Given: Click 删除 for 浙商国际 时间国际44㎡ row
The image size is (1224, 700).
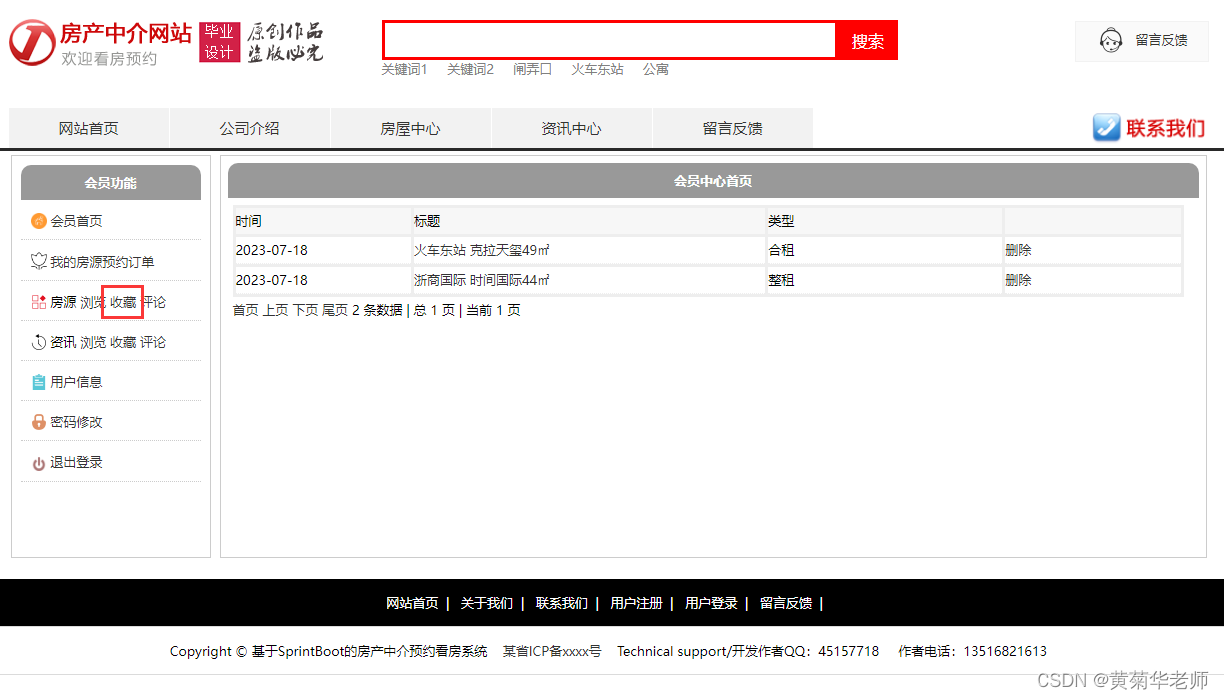Looking at the screenshot, I should tap(1018, 280).
